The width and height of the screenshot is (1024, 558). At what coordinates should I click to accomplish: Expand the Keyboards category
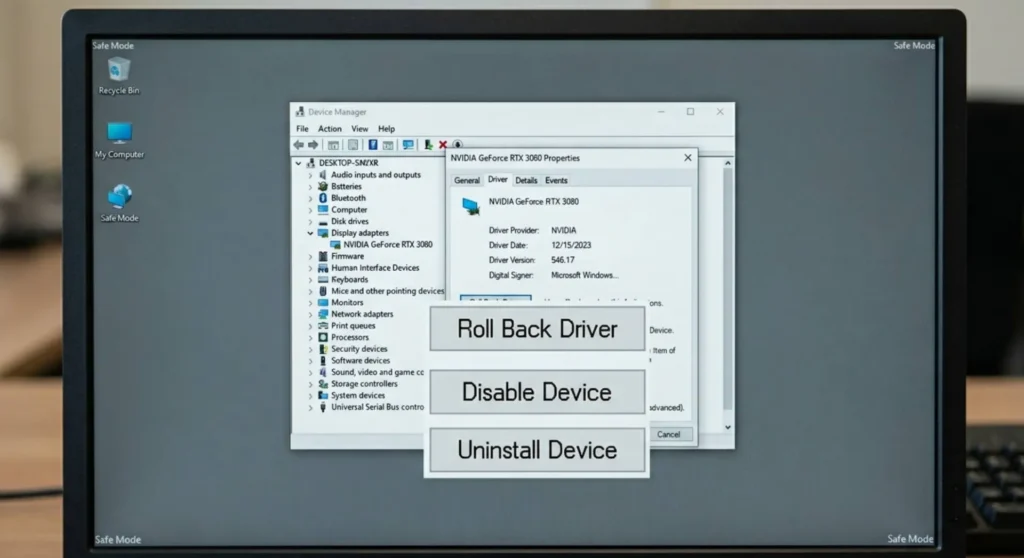[x=310, y=280]
